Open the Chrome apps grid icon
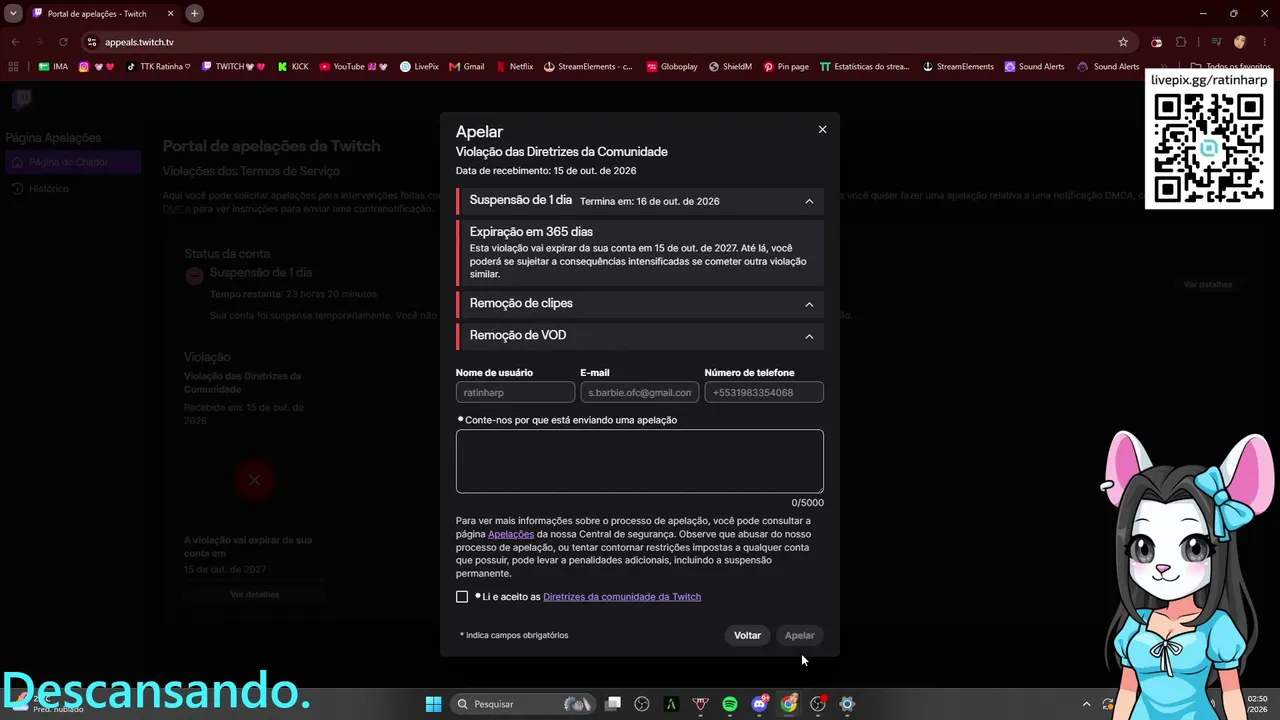Image resolution: width=1280 pixels, height=720 pixels. pyautogui.click(x=13, y=67)
